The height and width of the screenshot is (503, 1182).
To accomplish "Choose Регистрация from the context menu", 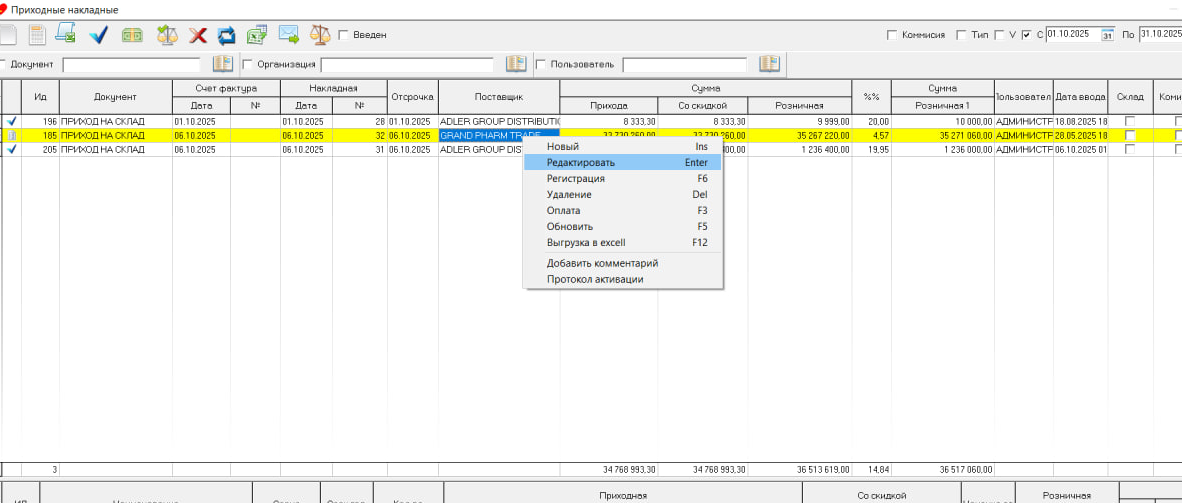I will click(623, 179).
